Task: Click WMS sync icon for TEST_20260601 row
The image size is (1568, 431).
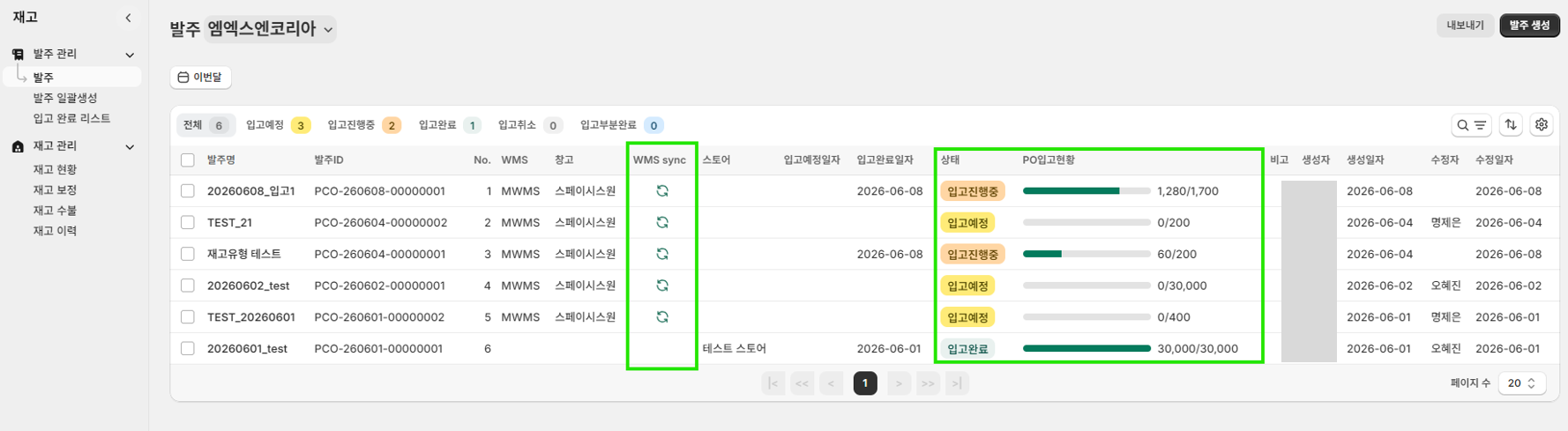Action: point(662,316)
